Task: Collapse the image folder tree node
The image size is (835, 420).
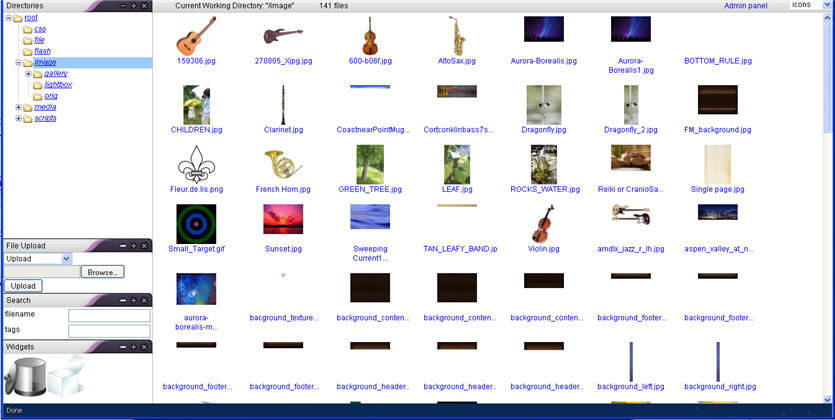Action: tap(18, 63)
